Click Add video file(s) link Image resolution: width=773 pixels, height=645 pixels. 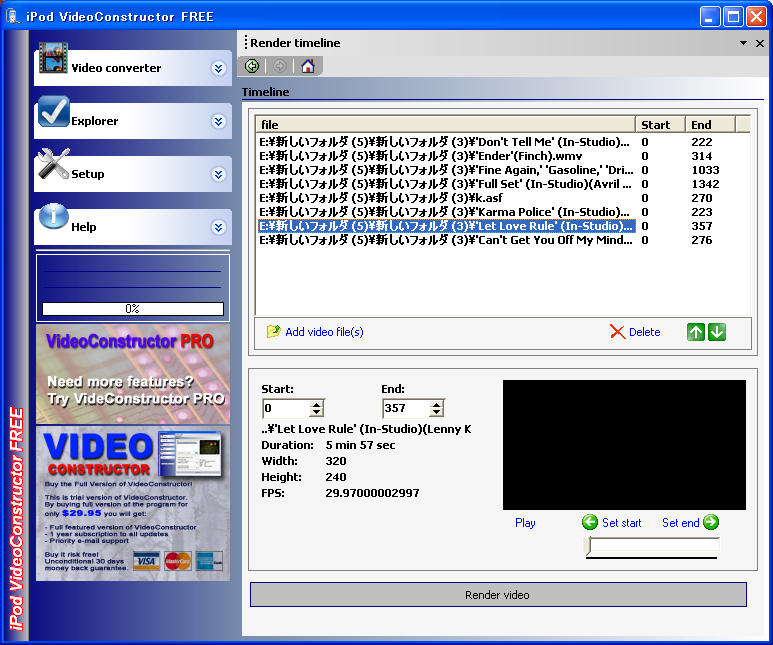324,332
